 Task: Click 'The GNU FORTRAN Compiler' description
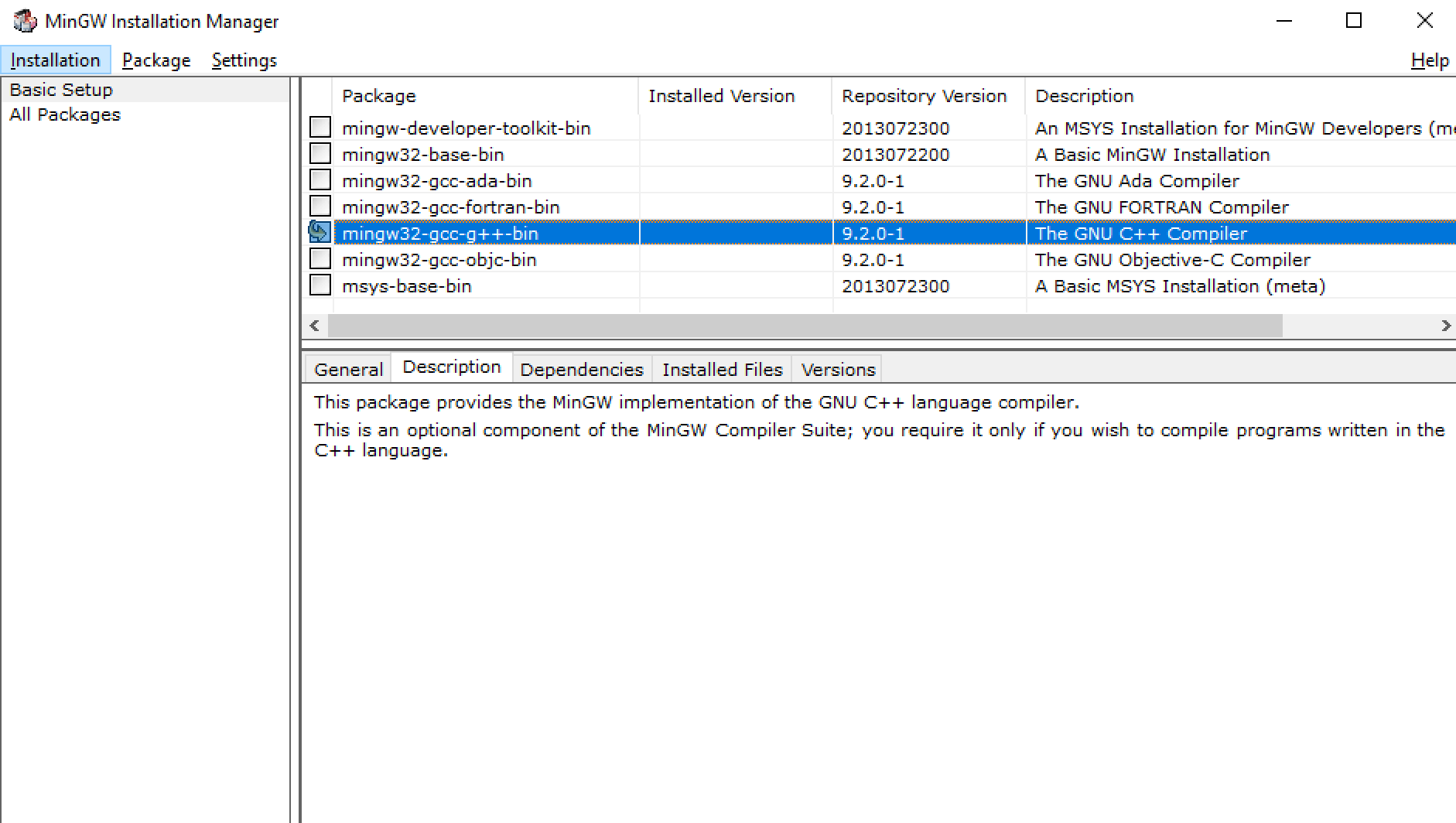[x=1162, y=207]
